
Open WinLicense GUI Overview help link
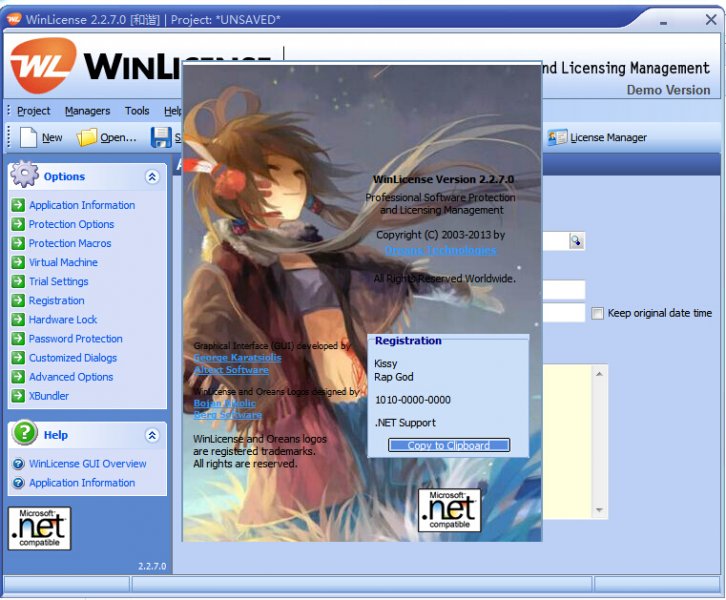[x=88, y=463]
